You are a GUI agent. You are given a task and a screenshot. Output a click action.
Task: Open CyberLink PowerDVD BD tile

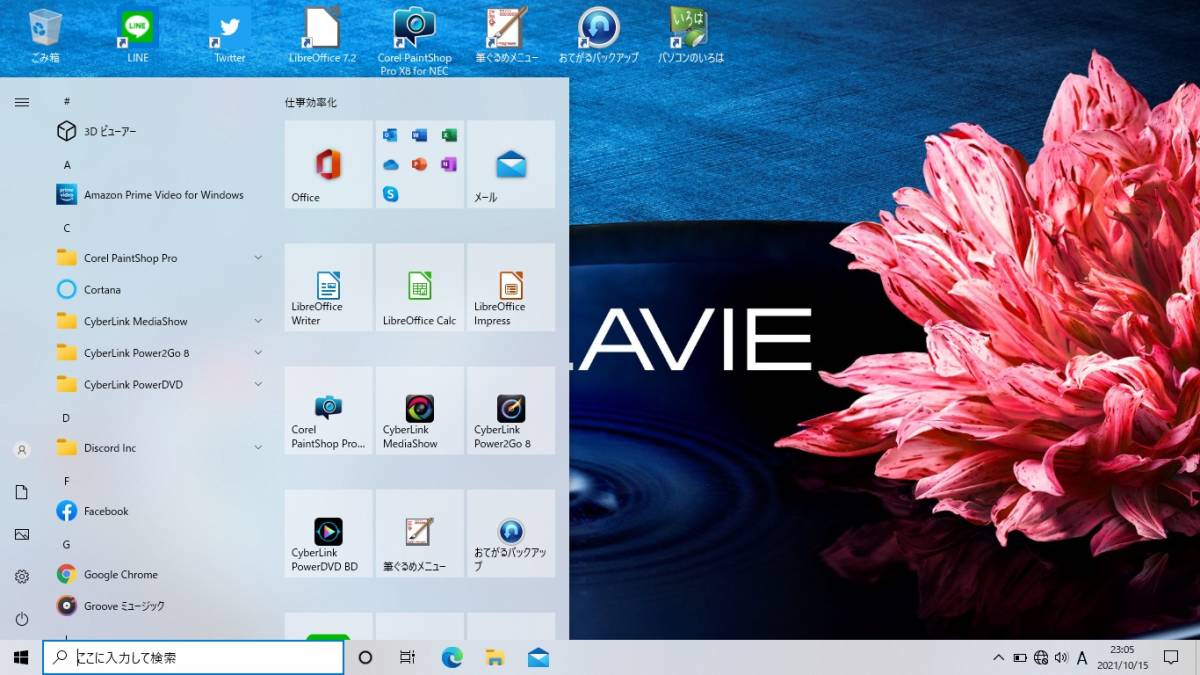(x=328, y=533)
